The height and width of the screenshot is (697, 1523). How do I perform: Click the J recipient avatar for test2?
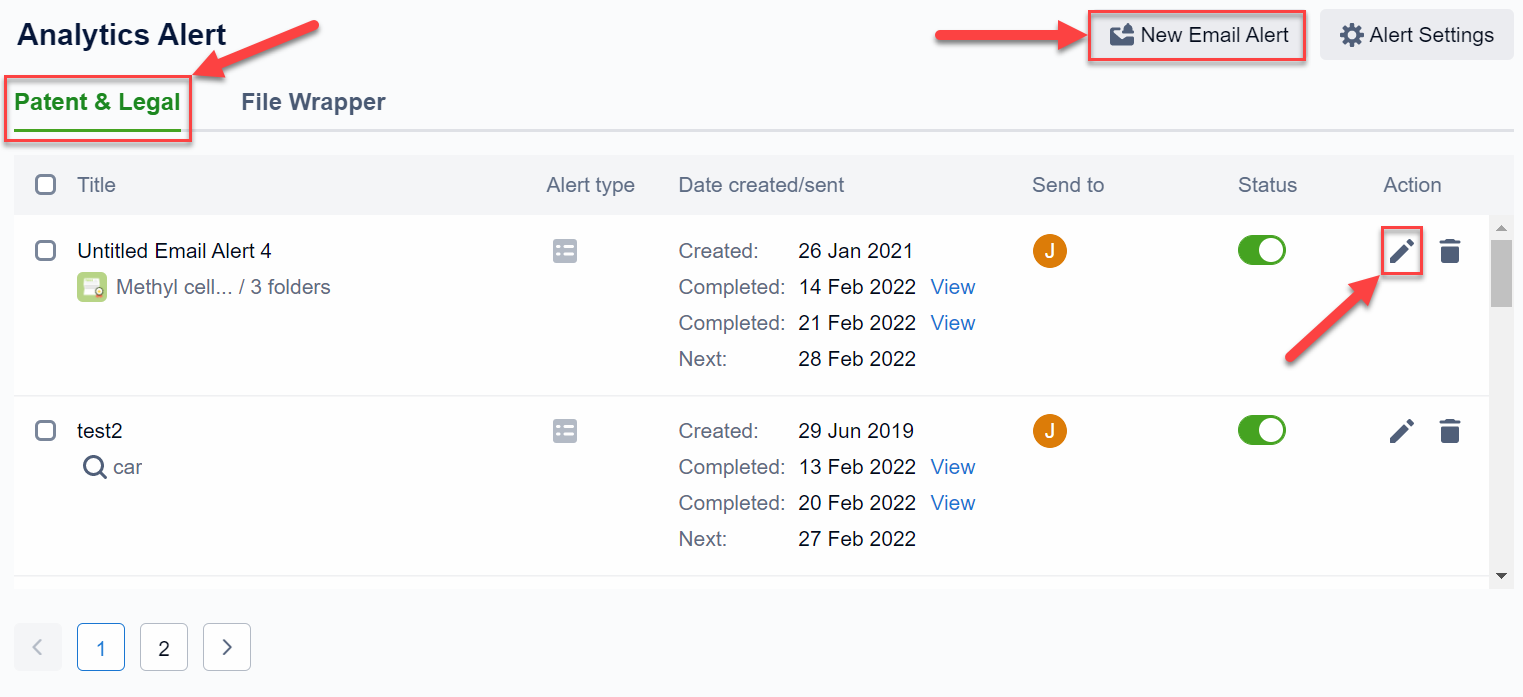(1049, 431)
